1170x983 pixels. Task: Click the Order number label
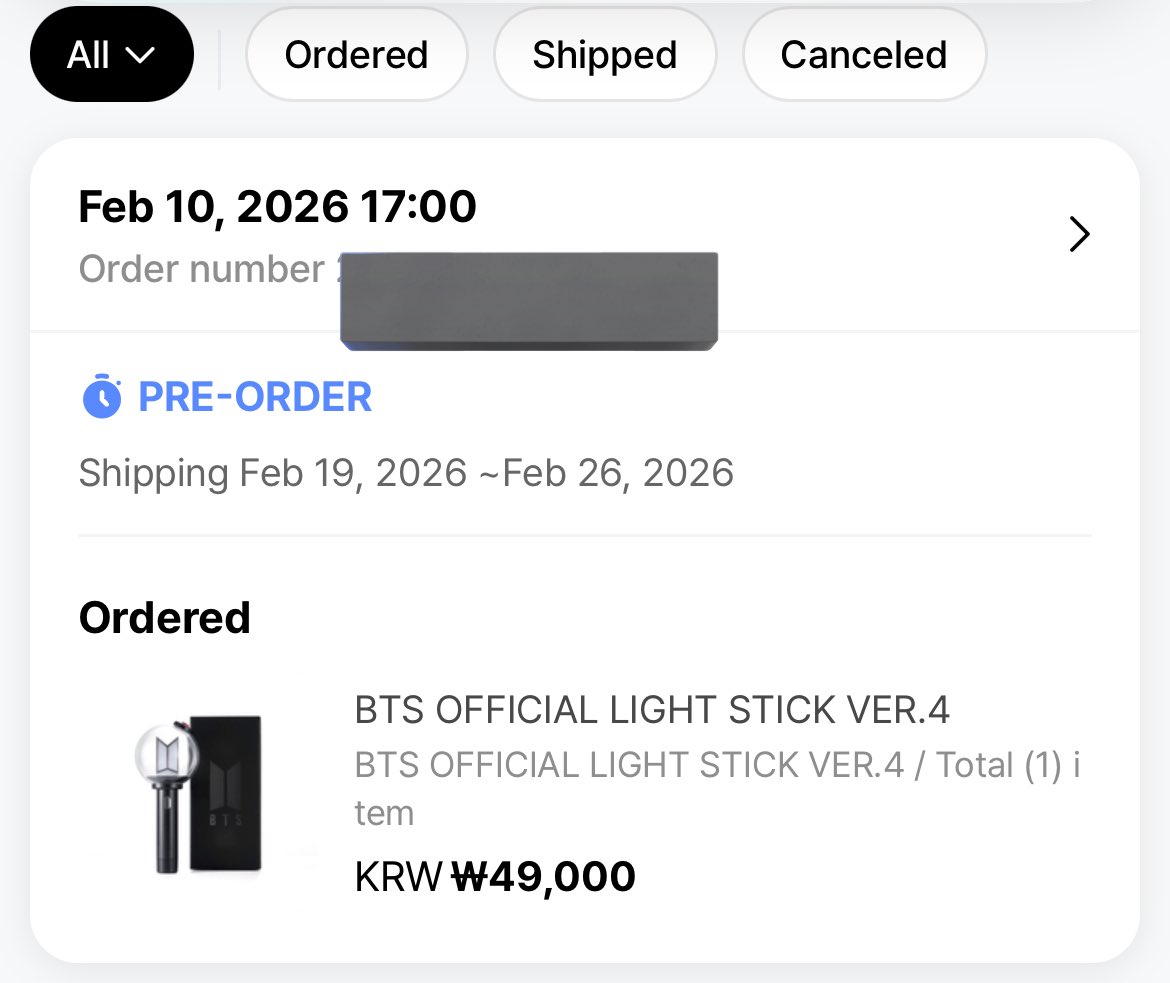(201, 269)
